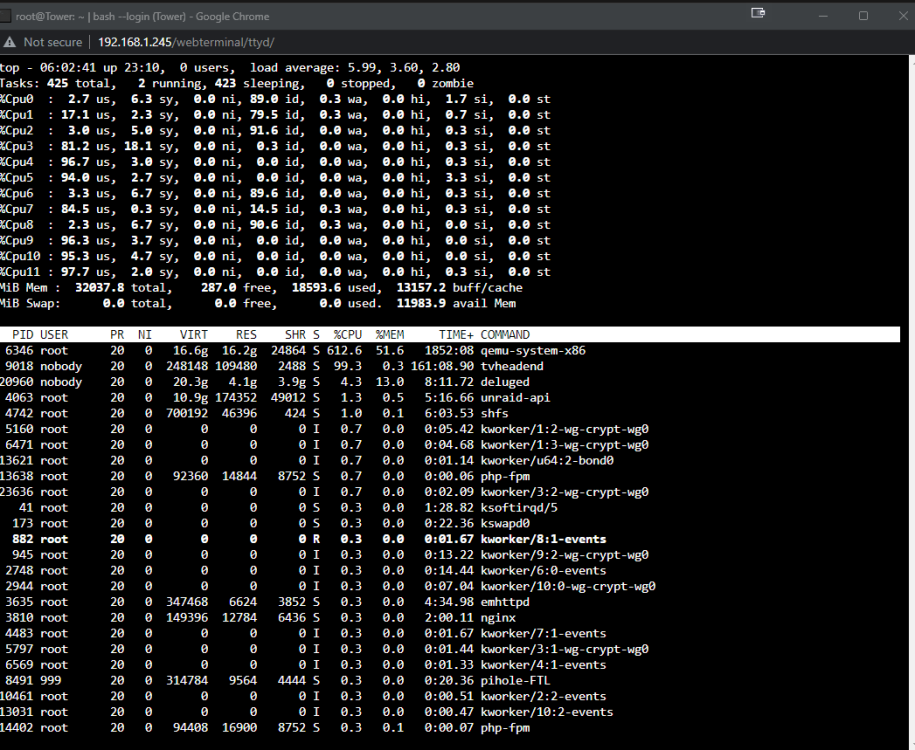The image size is (915, 750).
Task: Click the 32037.8 total memory value
Action: pos(100,288)
